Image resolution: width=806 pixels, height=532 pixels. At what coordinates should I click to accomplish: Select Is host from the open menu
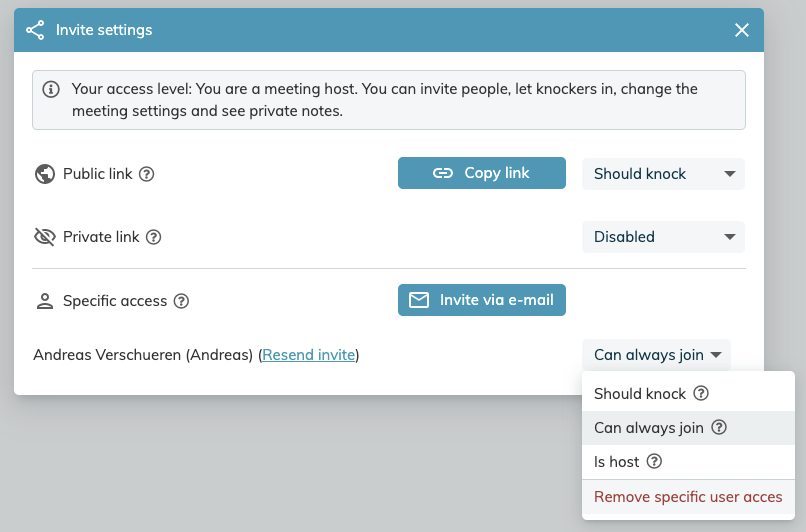tap(688, 462)
